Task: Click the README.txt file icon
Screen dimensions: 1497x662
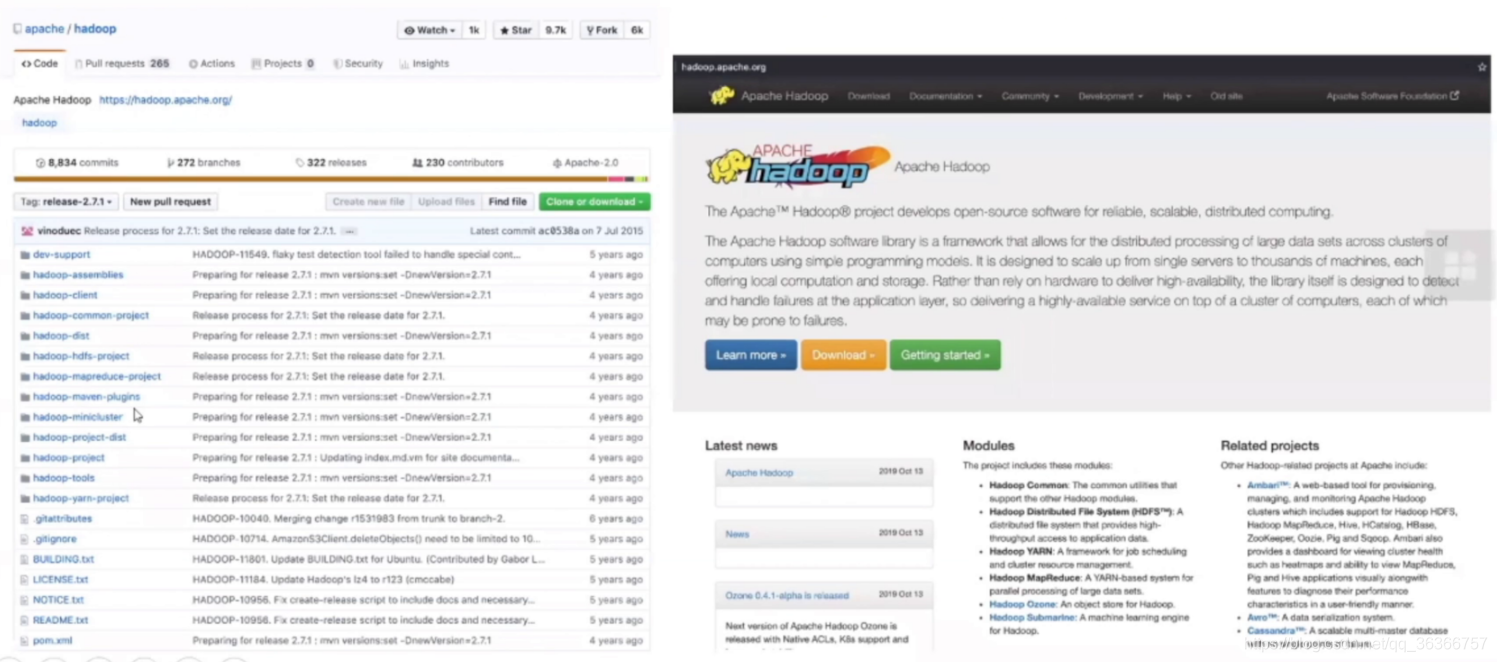Action: tap(25, 620)
